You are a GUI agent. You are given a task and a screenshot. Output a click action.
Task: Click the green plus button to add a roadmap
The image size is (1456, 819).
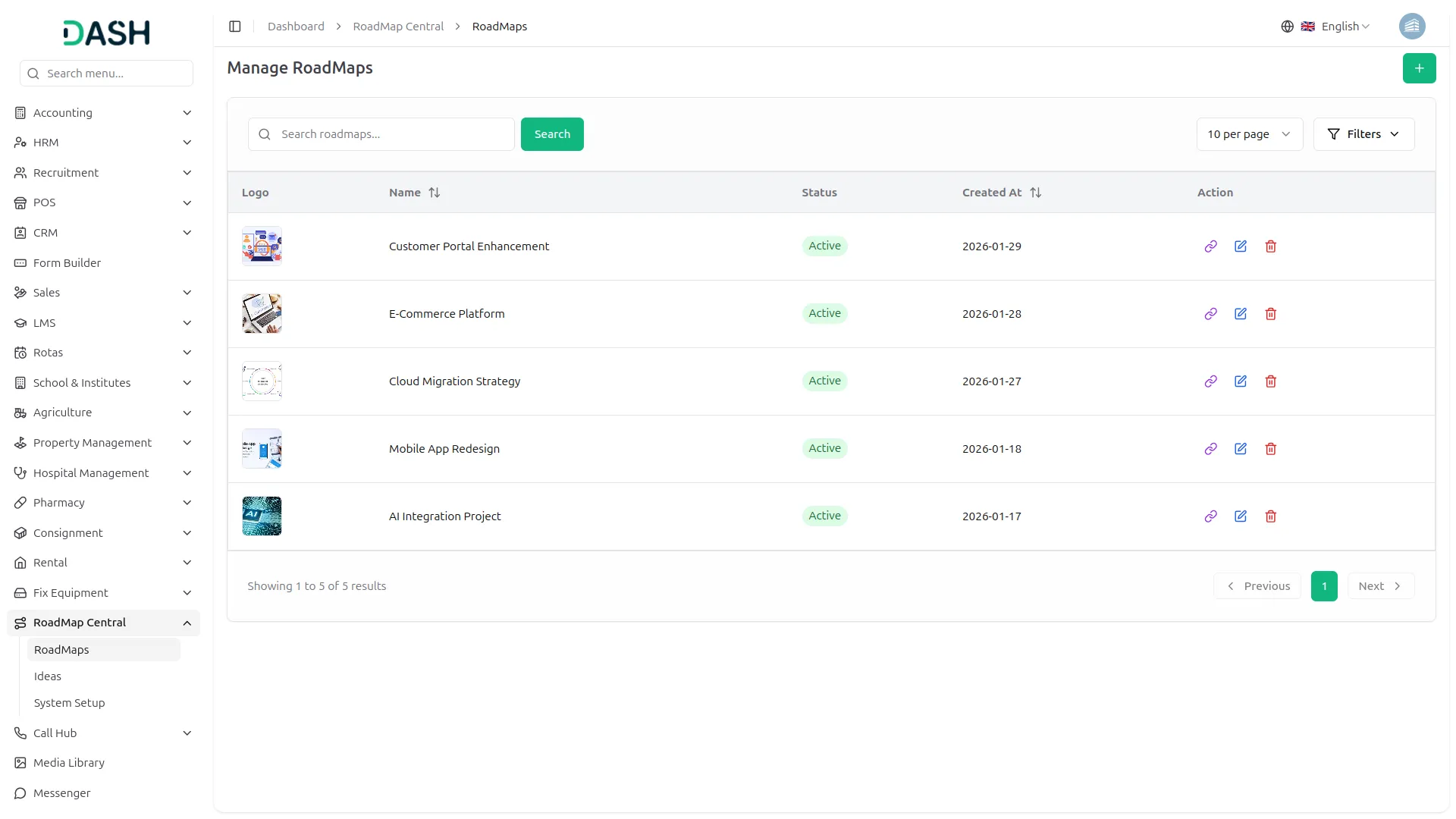coord(1419,67)
